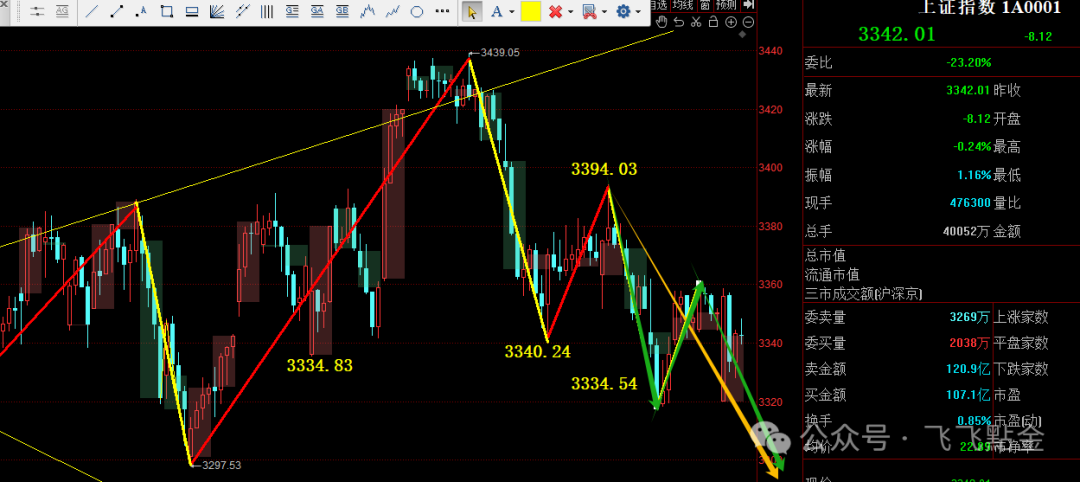Select the horizontal parallel lines tool
This screenshot has height=482, width=1080.
coord(192,11)
